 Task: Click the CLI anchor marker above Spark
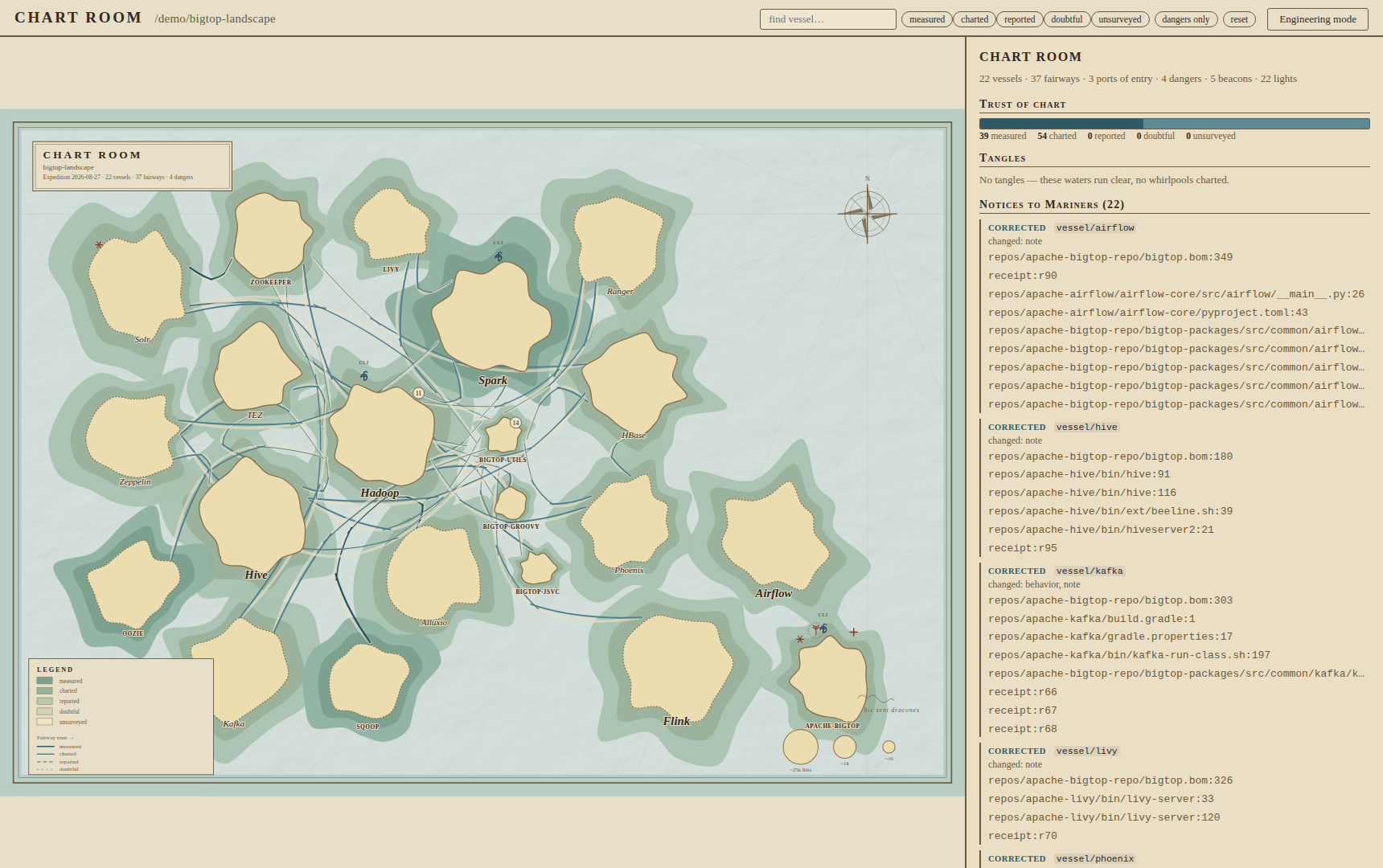point(499,256)
